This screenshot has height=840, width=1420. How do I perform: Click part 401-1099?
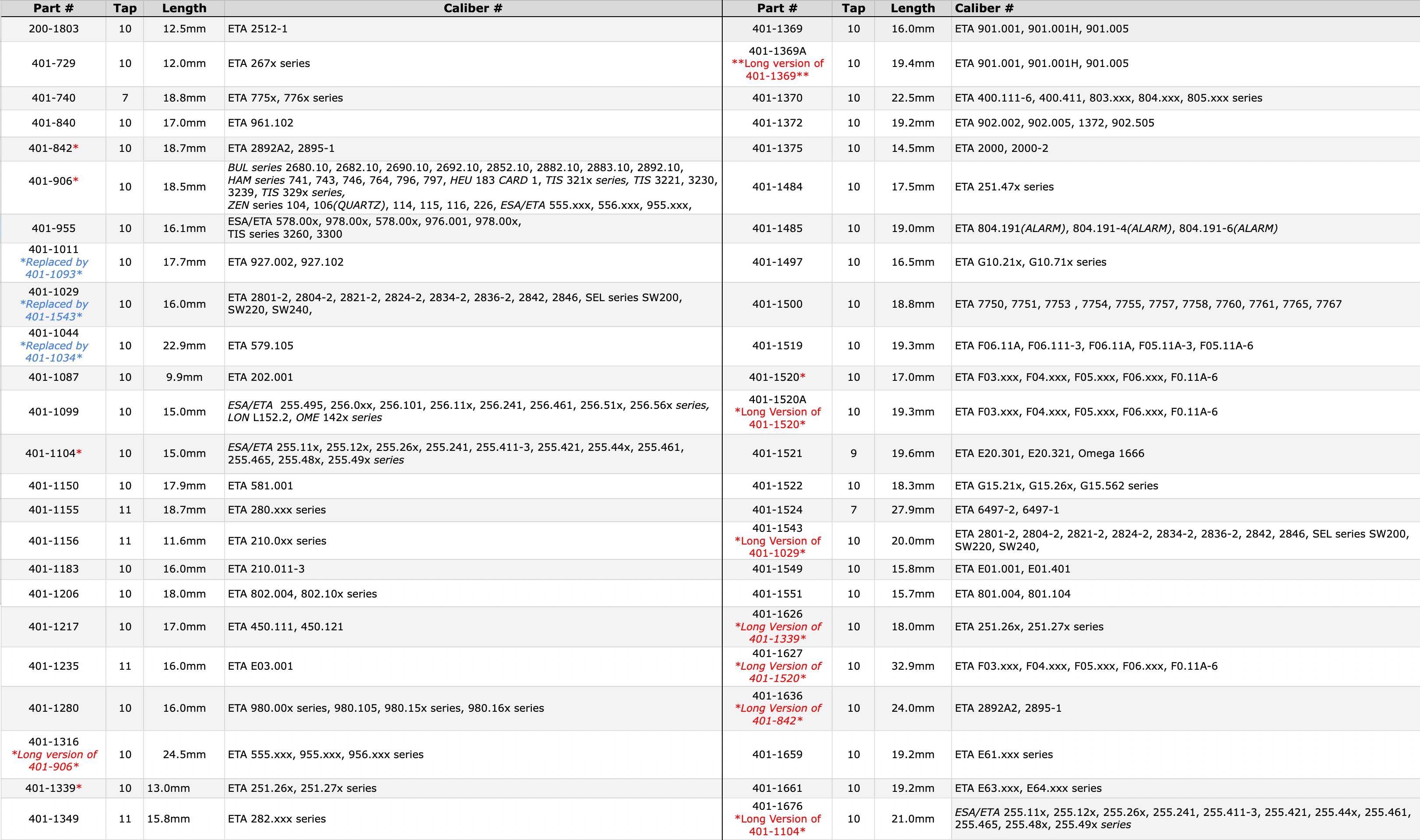click(54, 412)
